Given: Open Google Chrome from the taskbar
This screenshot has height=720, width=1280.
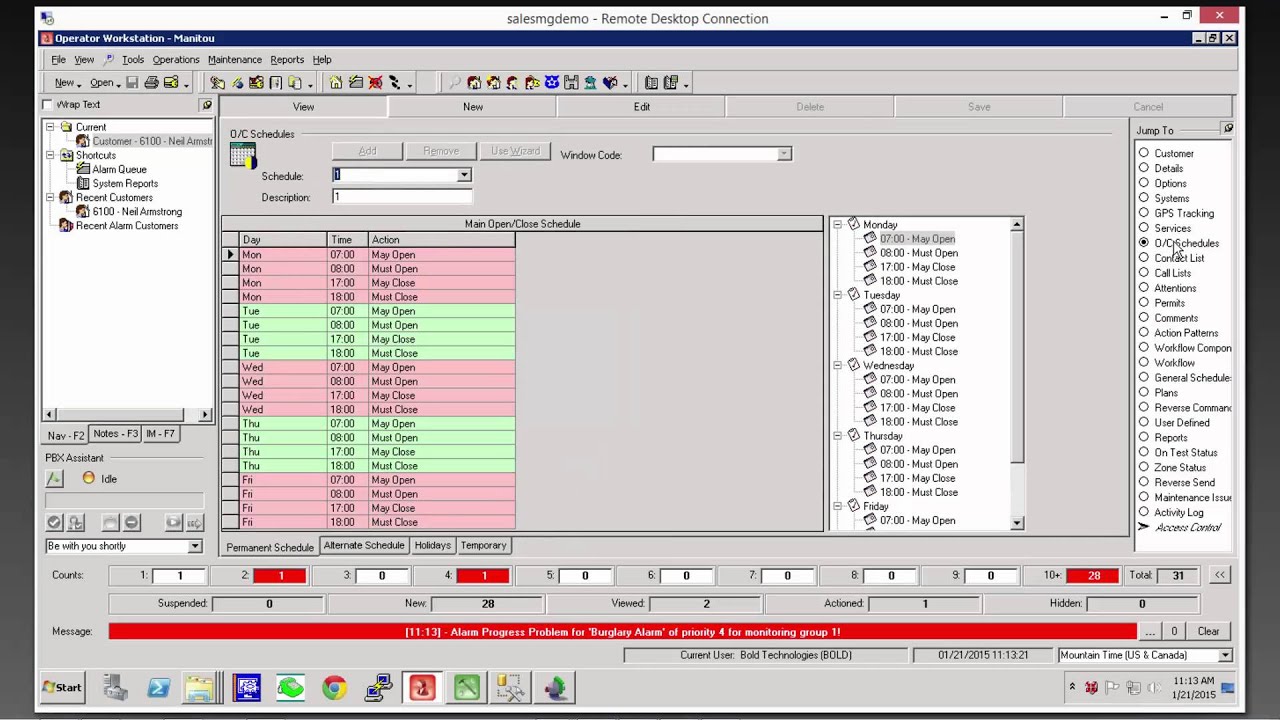Looking at the screenshot, I should tap(334, 688).
